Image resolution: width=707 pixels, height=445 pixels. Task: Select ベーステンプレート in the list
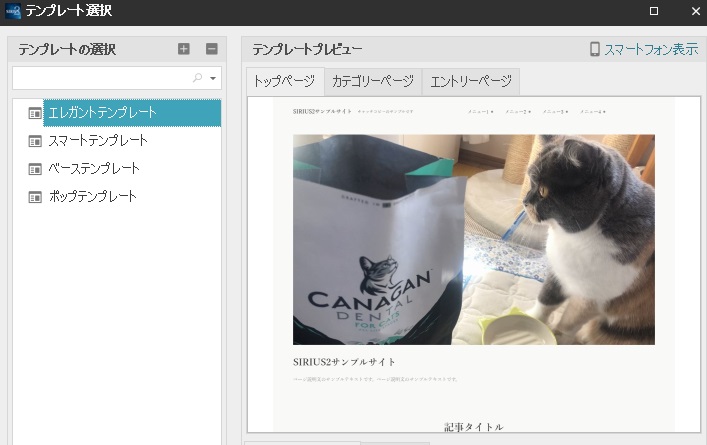pos(94,169)
